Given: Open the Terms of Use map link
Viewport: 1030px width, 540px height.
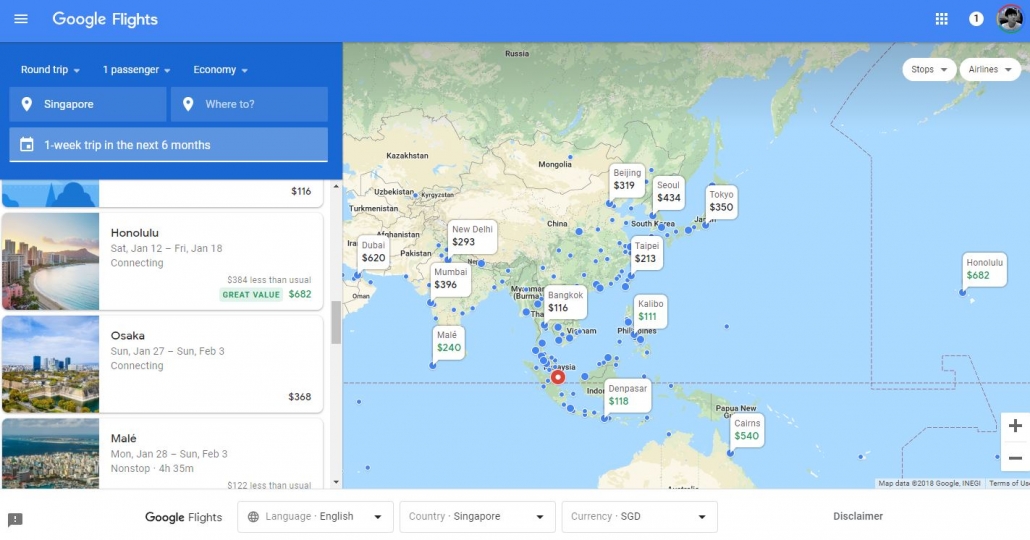Looking at the screenshot, I should pos(1009,484).
